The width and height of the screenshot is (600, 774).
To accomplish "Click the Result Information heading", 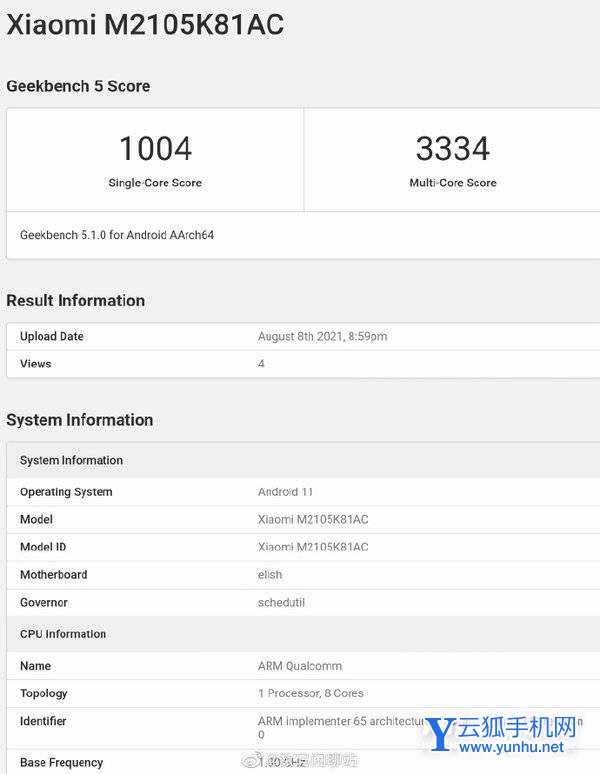I will tap(75, 300).
